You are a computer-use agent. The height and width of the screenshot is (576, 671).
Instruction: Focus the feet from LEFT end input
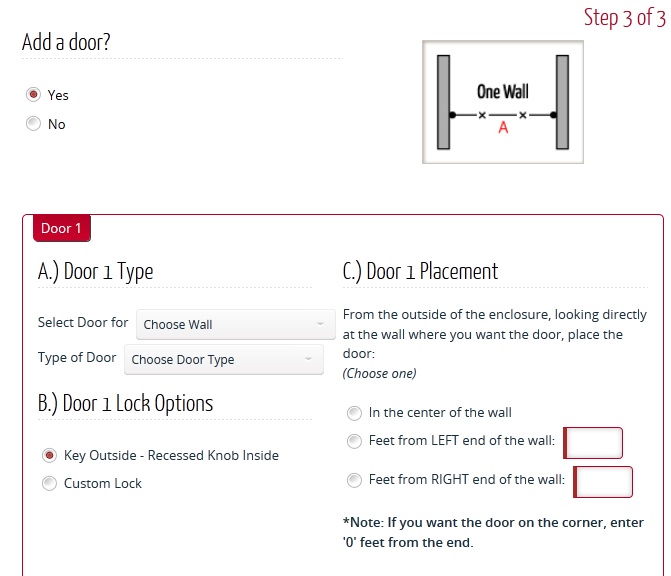(593, 443)
